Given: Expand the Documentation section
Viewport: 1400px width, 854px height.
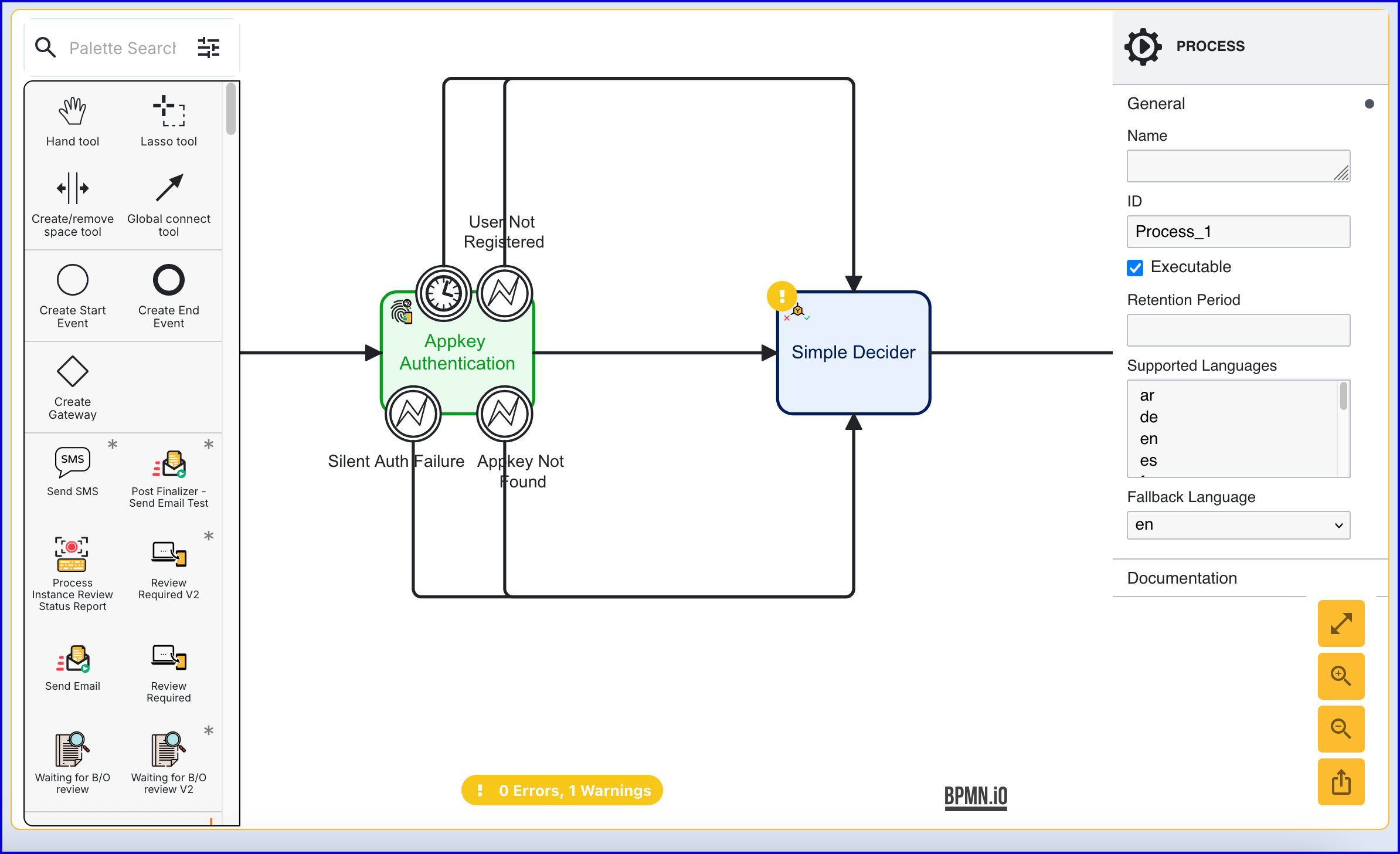Looking at the screenshot, I should point(1182,578).
